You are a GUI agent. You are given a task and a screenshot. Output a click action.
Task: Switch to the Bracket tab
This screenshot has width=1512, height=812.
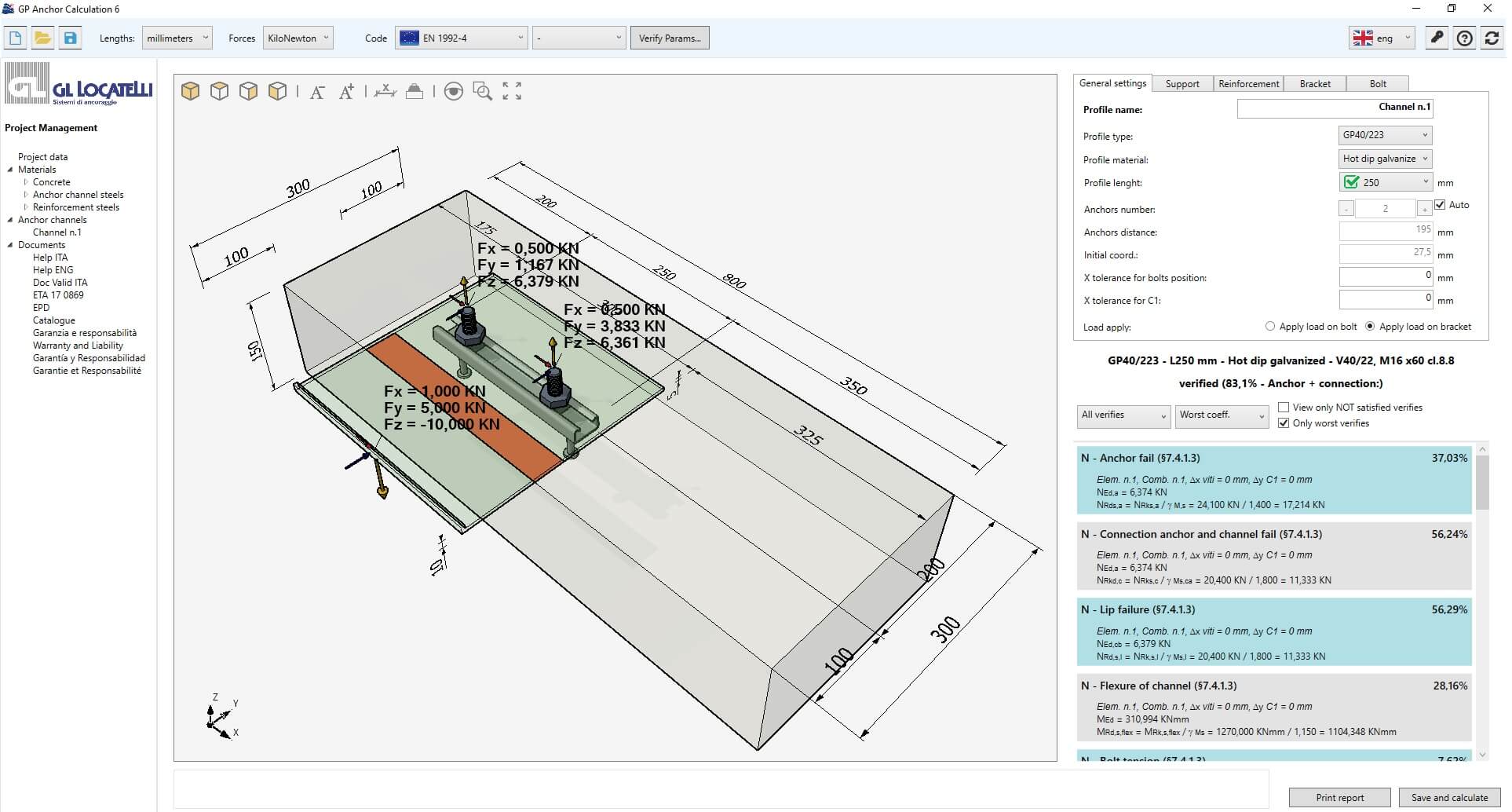coord(1315,84)
